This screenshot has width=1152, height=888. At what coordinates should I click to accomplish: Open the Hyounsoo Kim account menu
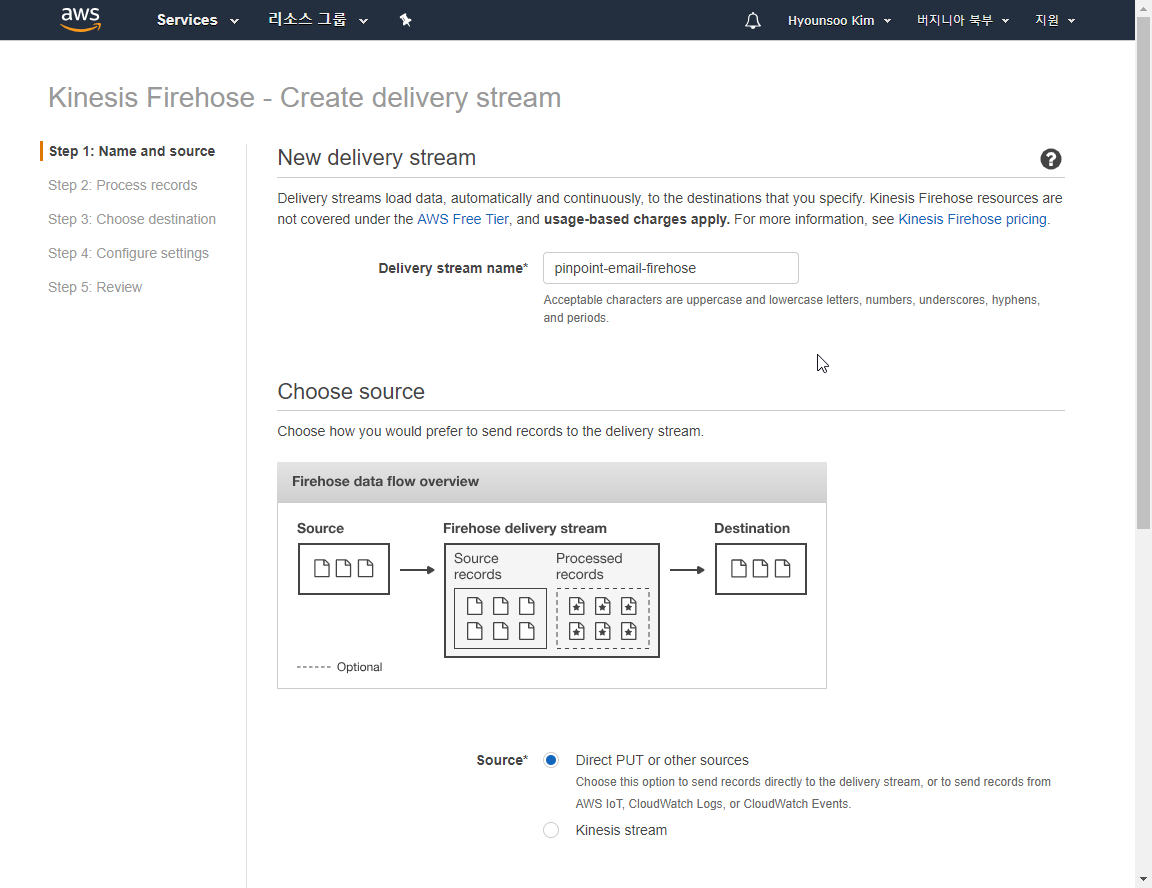coord(839,21)
